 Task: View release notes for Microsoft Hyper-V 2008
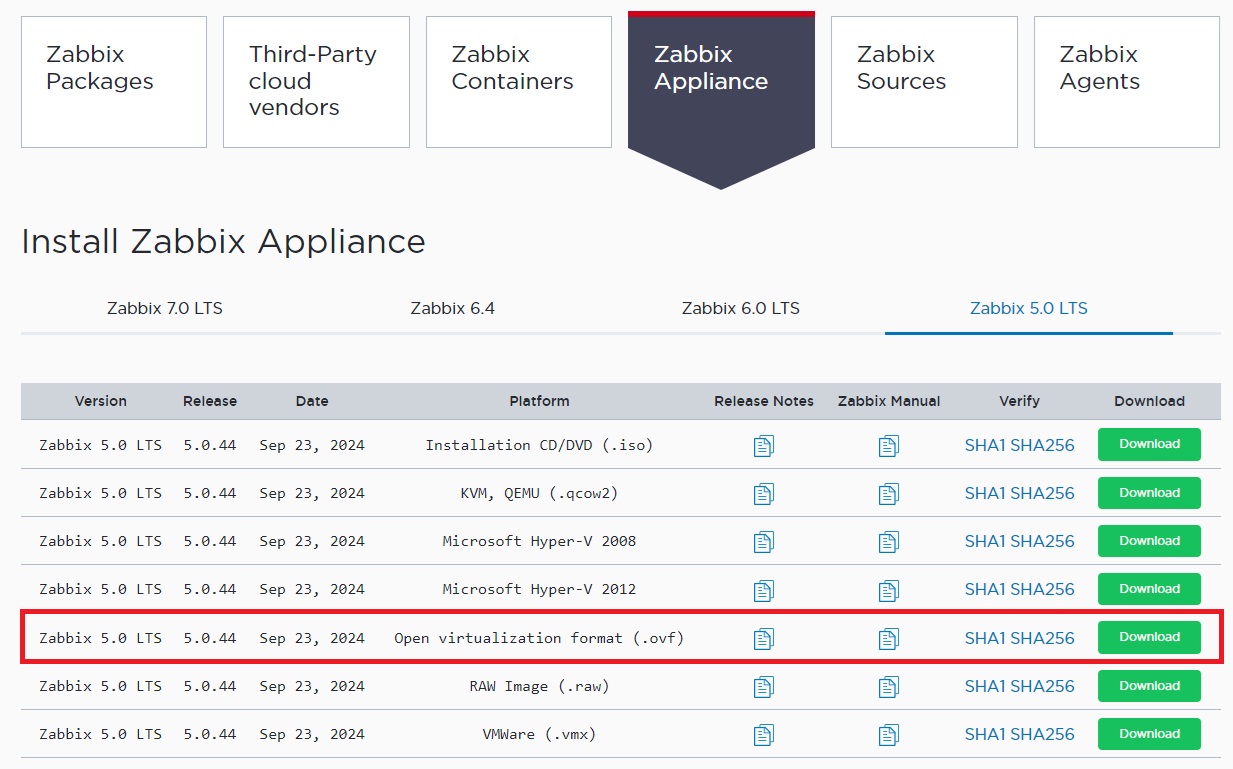(763, 541)
